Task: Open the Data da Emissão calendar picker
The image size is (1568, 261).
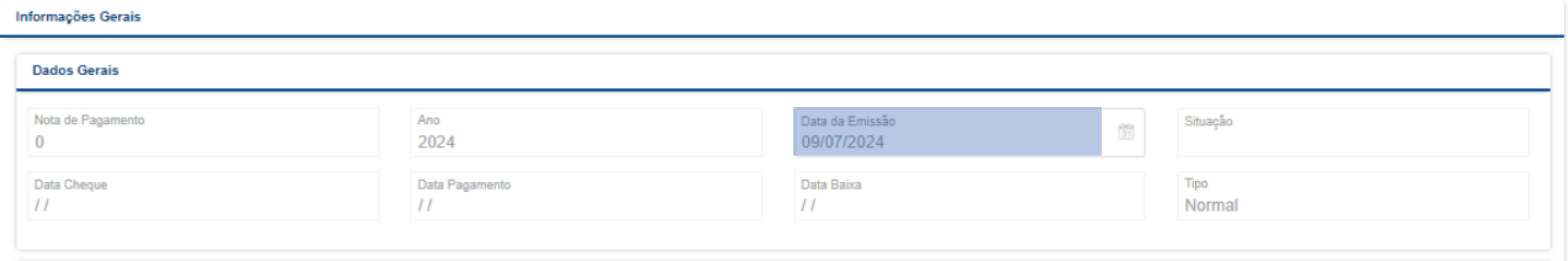Action: click(1126, 131)
